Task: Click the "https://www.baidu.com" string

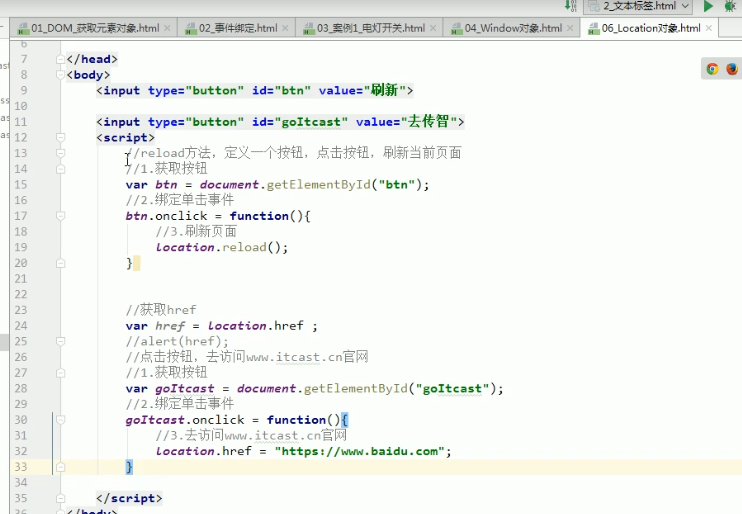Action: (359, 451)
